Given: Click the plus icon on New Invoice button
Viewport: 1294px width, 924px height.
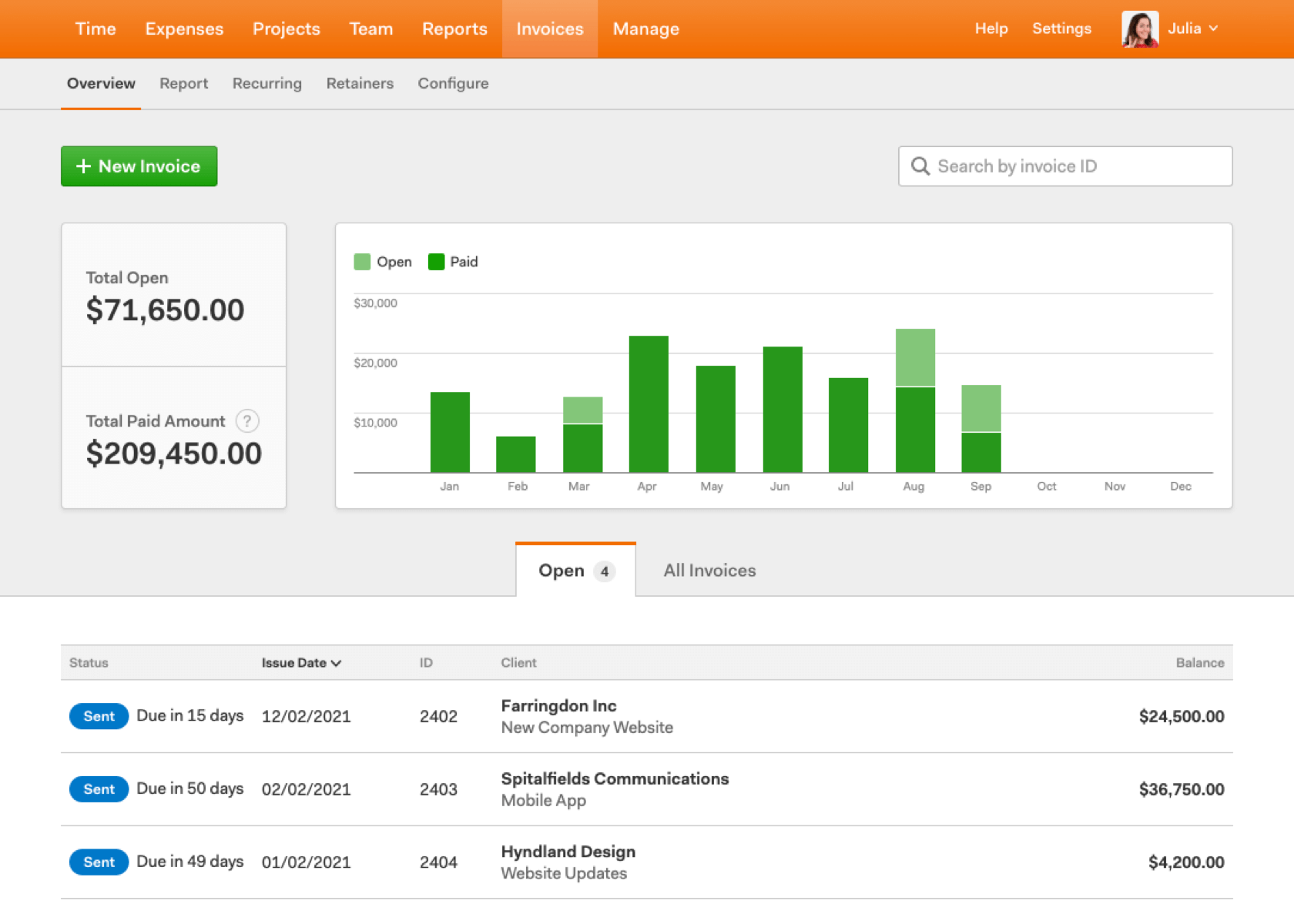Looking at the screenshot, I should coord(84,166).
